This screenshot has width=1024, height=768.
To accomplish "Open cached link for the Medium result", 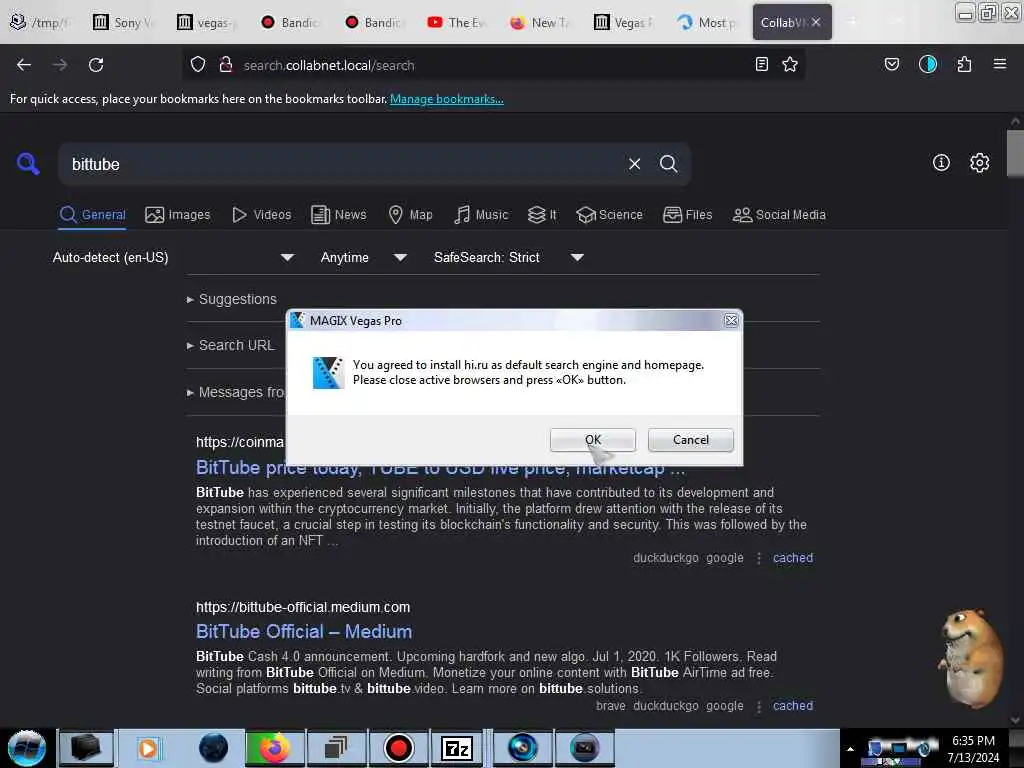I will [x=793, y=706].
